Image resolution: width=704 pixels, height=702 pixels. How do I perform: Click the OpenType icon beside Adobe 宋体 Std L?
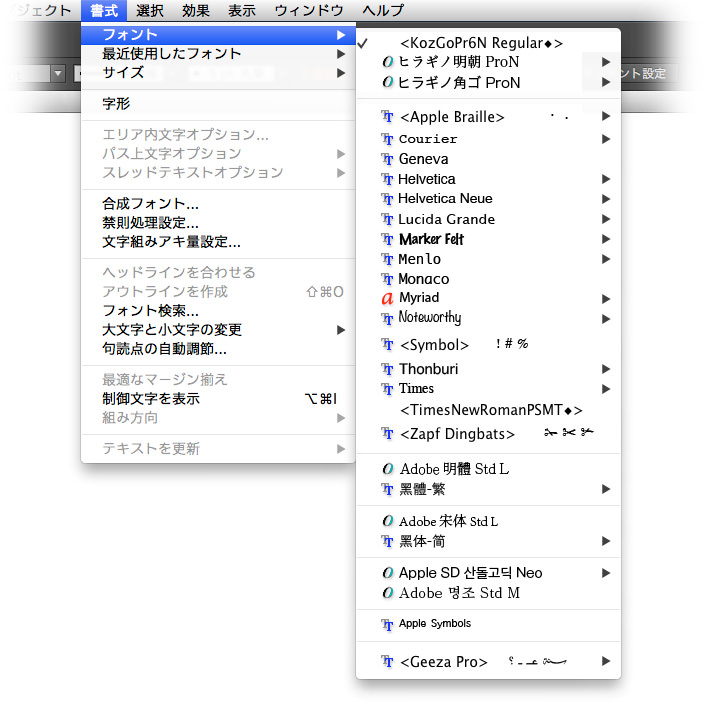[387, 521]
